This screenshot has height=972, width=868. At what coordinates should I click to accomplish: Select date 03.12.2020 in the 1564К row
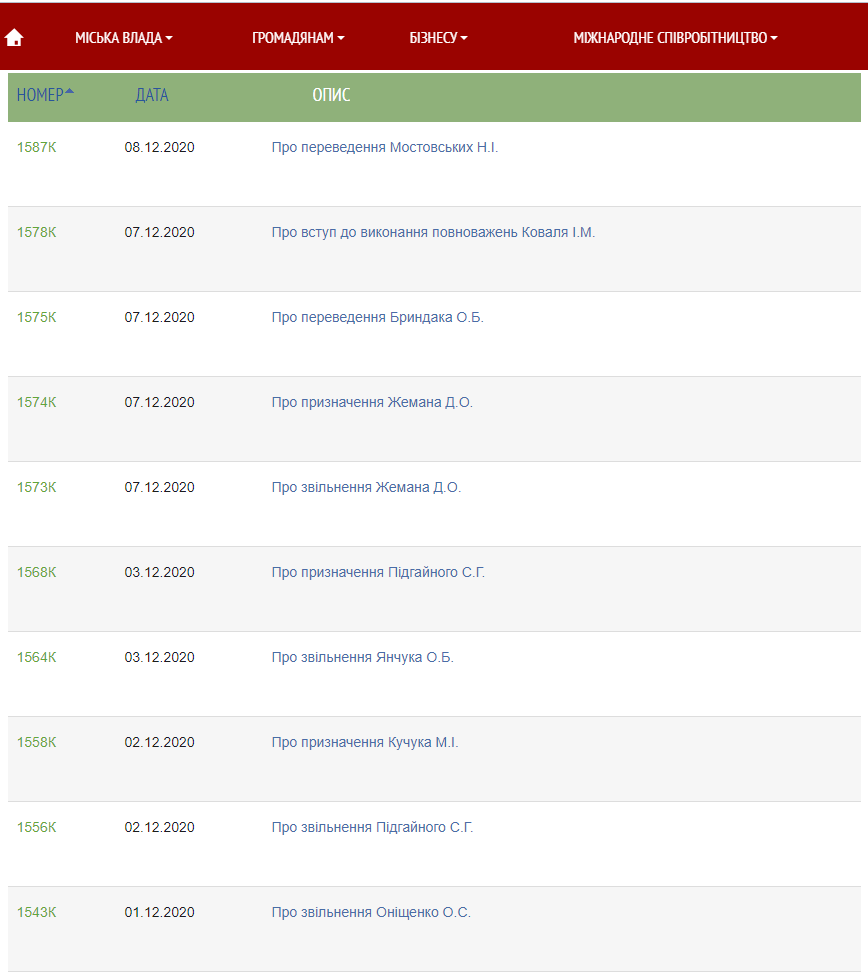(x=159, y=657)
